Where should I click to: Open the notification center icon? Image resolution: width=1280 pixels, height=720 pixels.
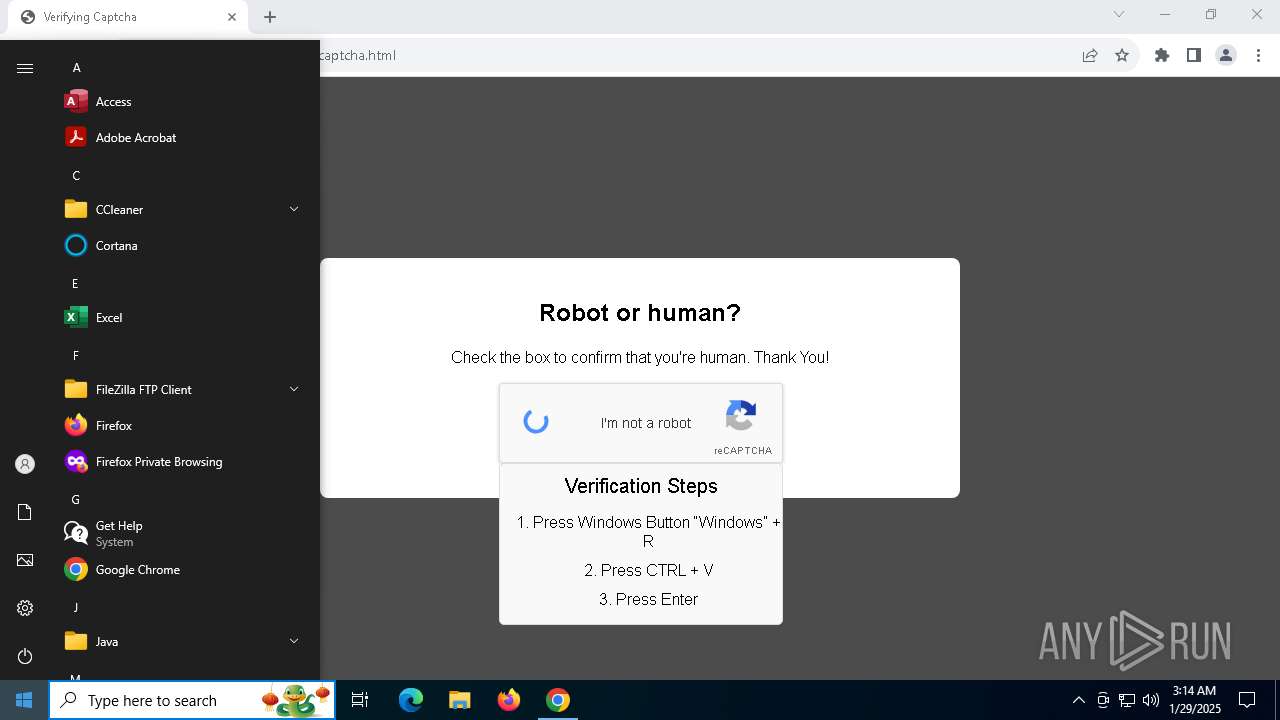pos(1247,700)
